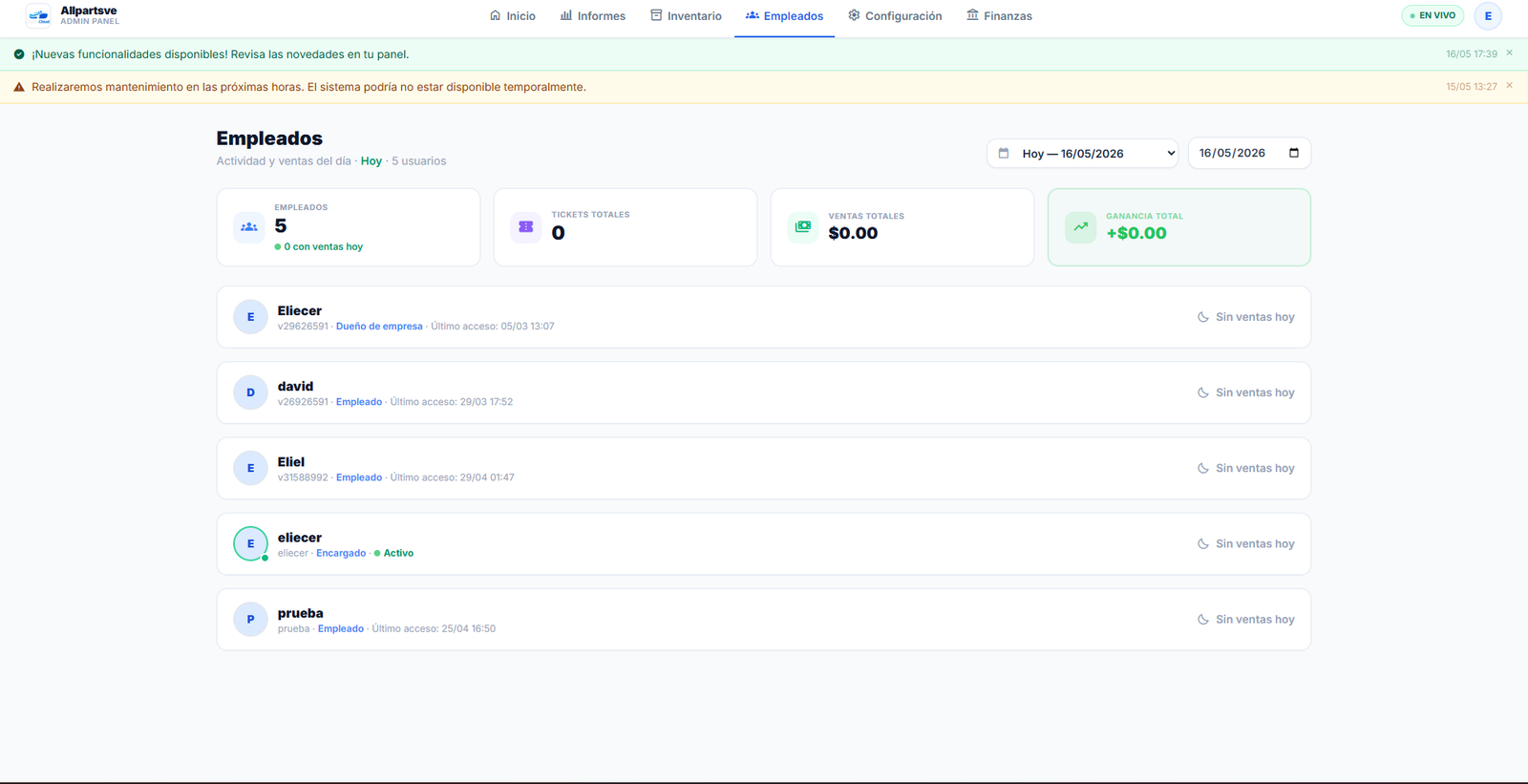
Task: Click 'Sin ventas hoy' in prueba row
Action: tap(1255, 619)
